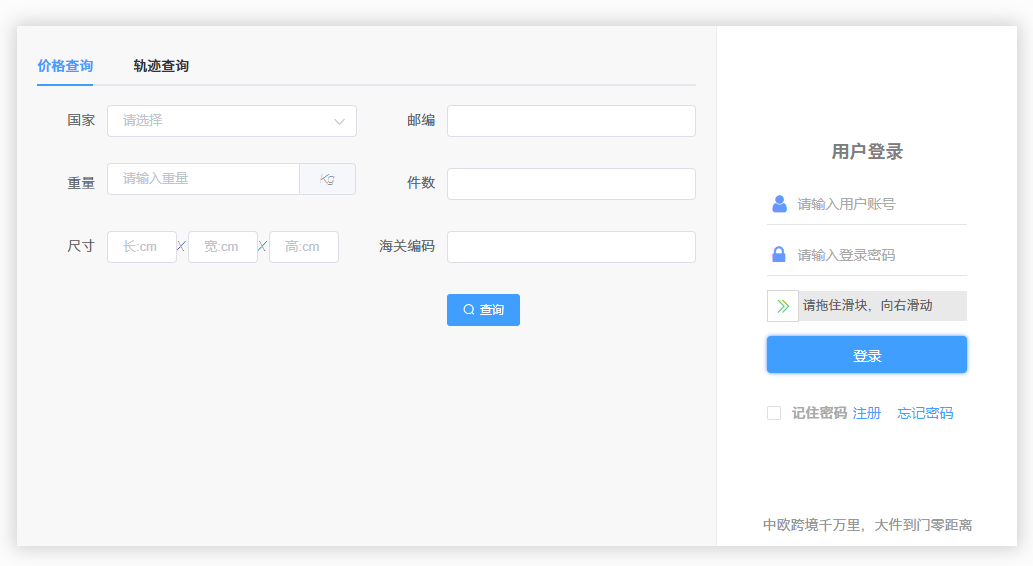Click the blue 登录 login button
This screenshot has width=1033, height=566.
(x=867, y=355)
